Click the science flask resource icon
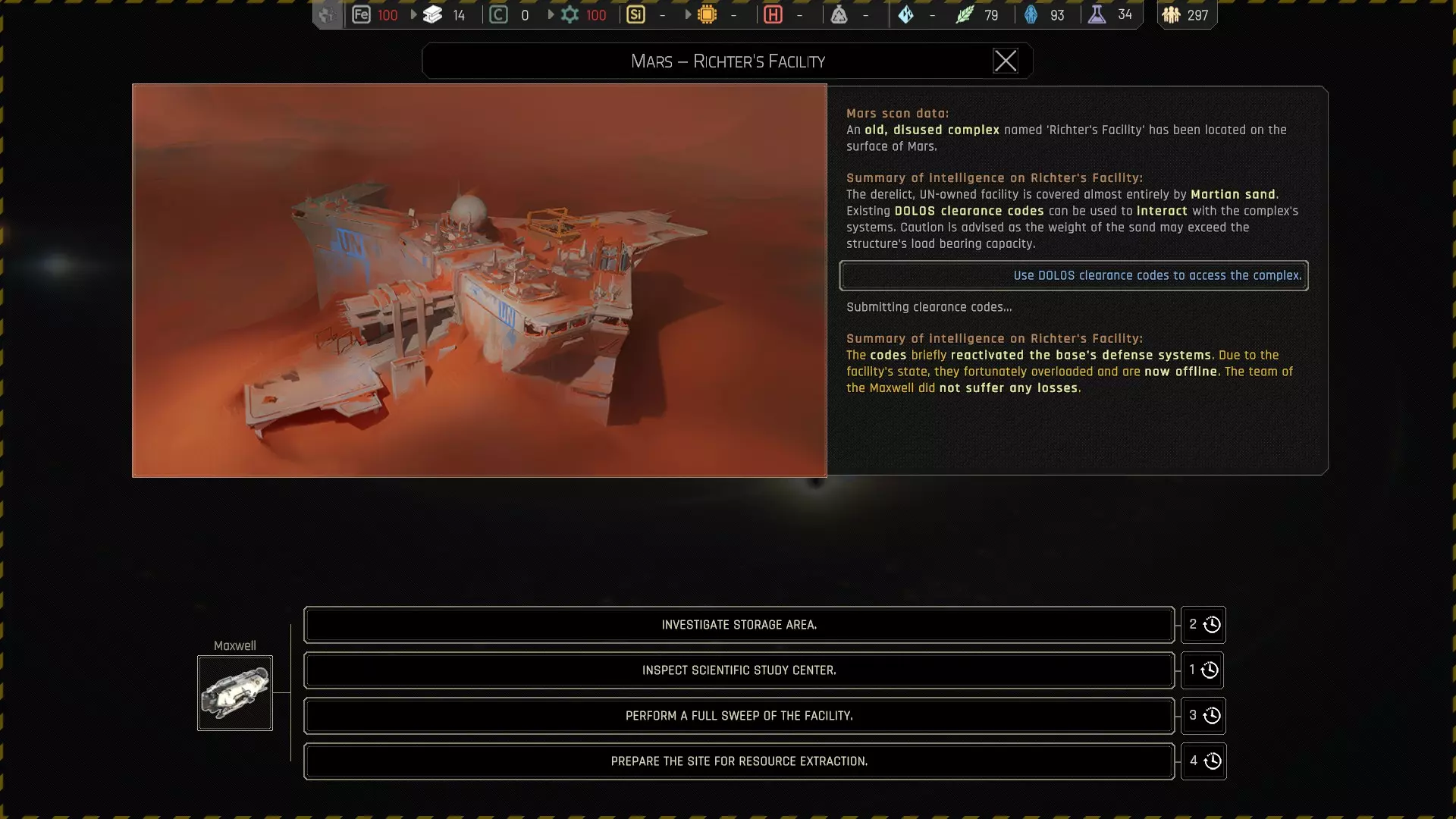 coord(1097,14)
